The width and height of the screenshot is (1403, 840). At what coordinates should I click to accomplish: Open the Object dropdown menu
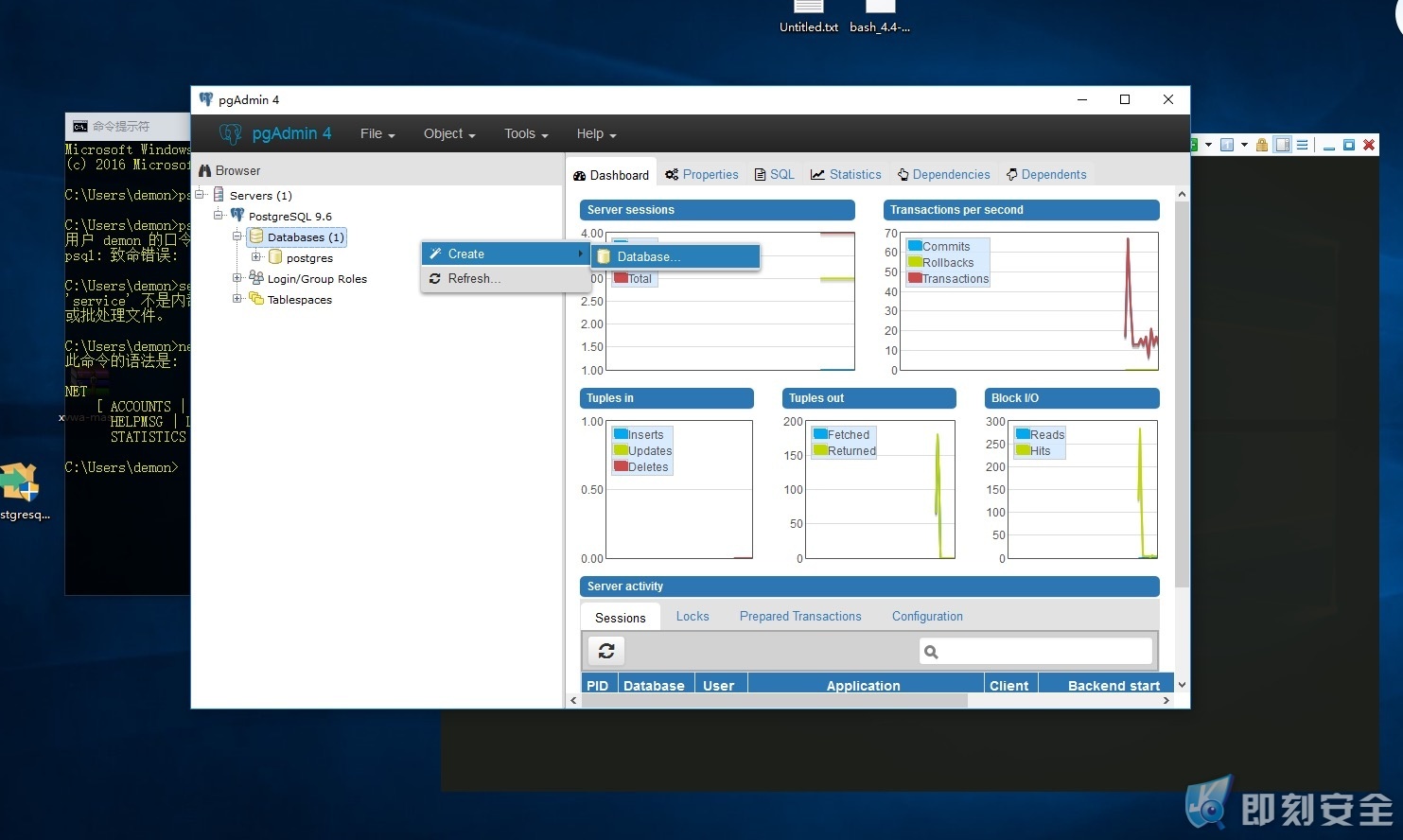click(449, 134)
